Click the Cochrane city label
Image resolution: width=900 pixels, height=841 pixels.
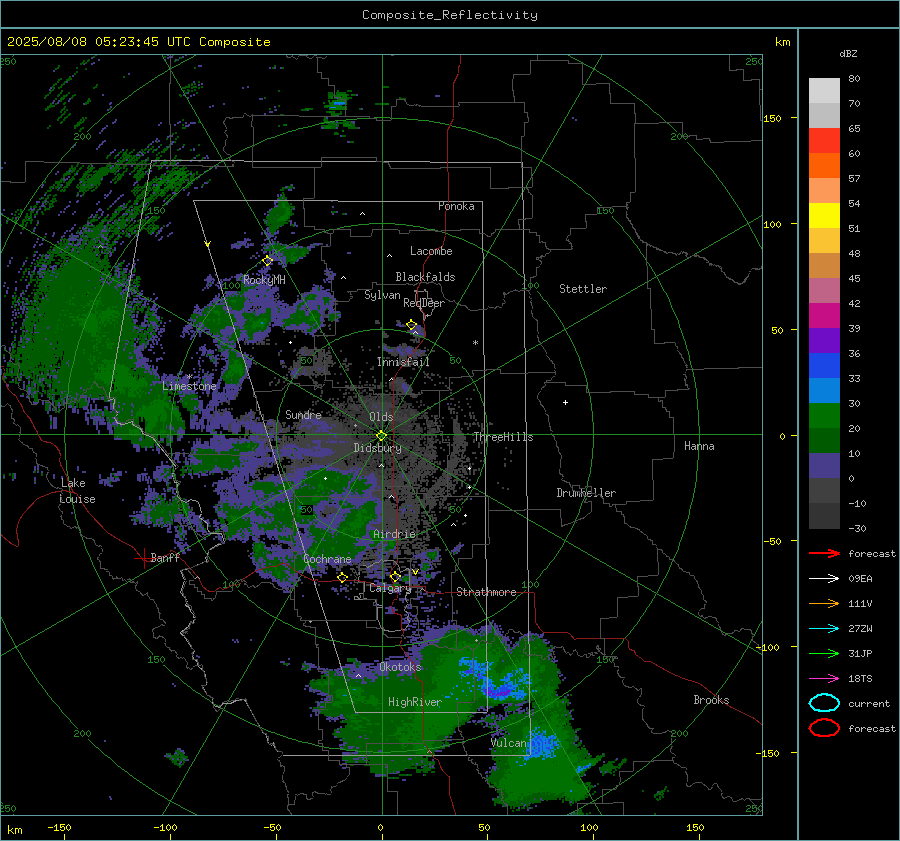327,559
